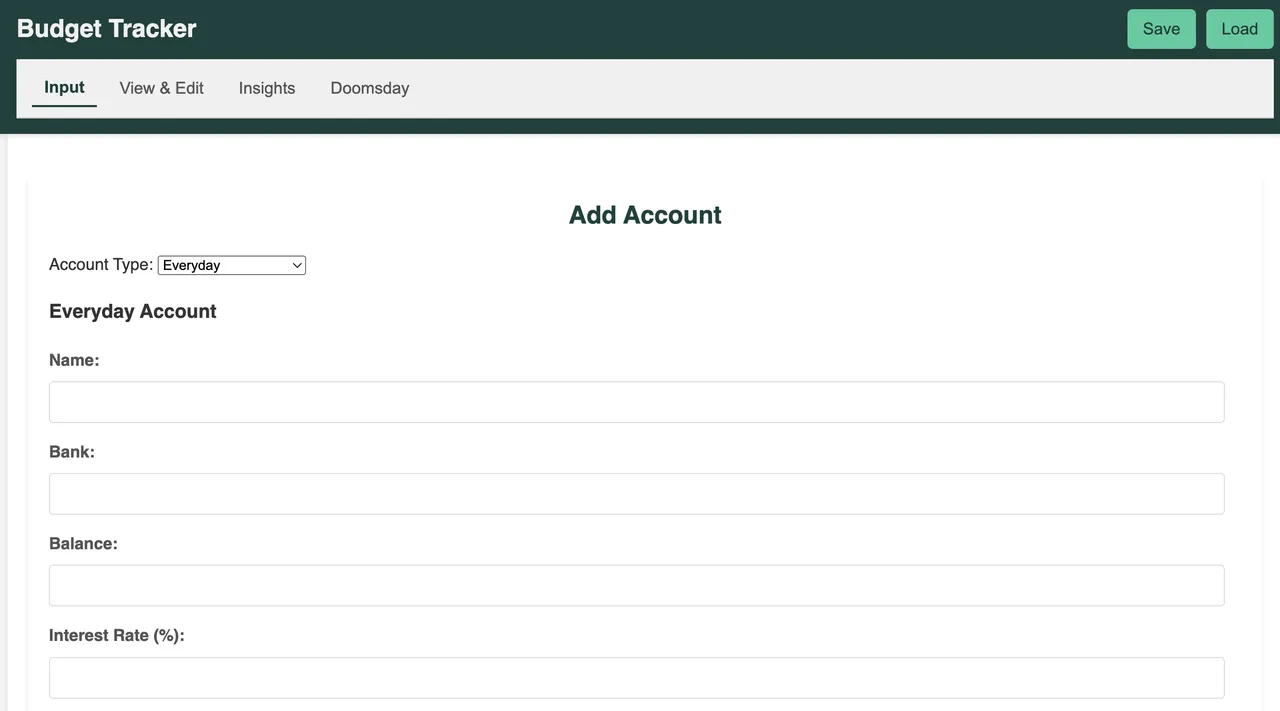Open the Insights tab
The image size is (1280, 711).
[x=267, y=88]
